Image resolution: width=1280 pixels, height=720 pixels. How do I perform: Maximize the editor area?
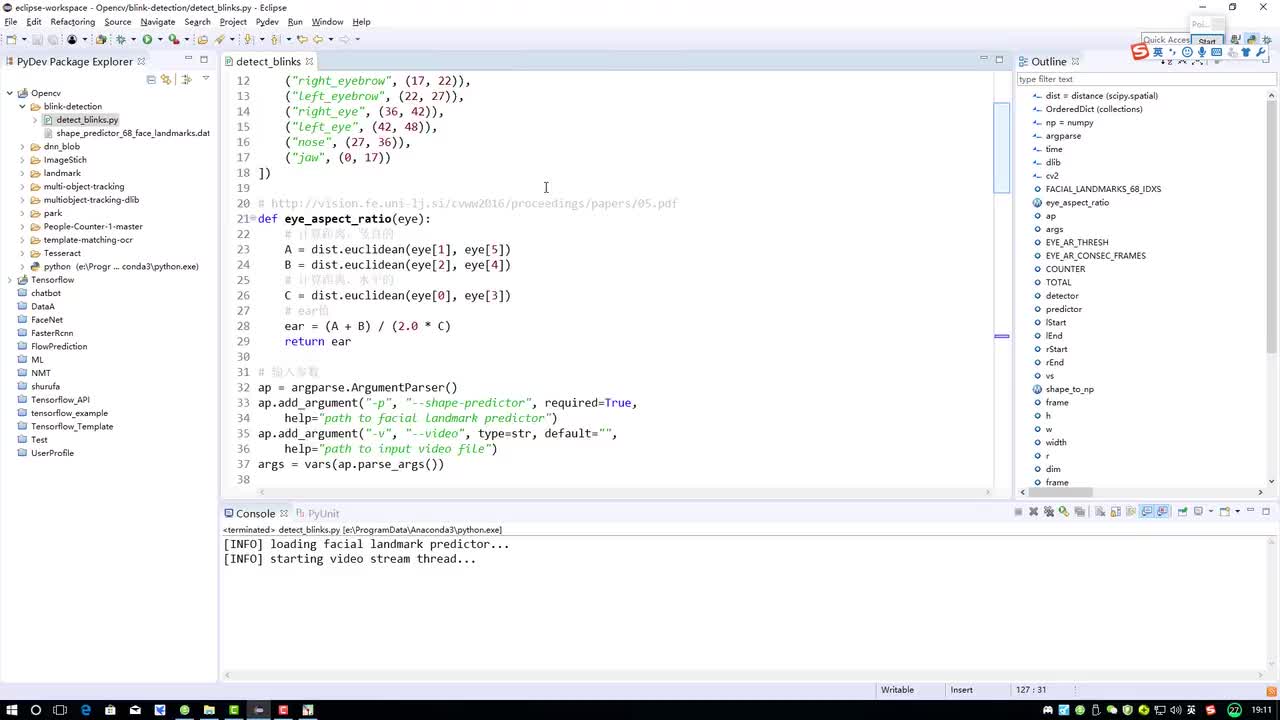(x=998, y=60)
